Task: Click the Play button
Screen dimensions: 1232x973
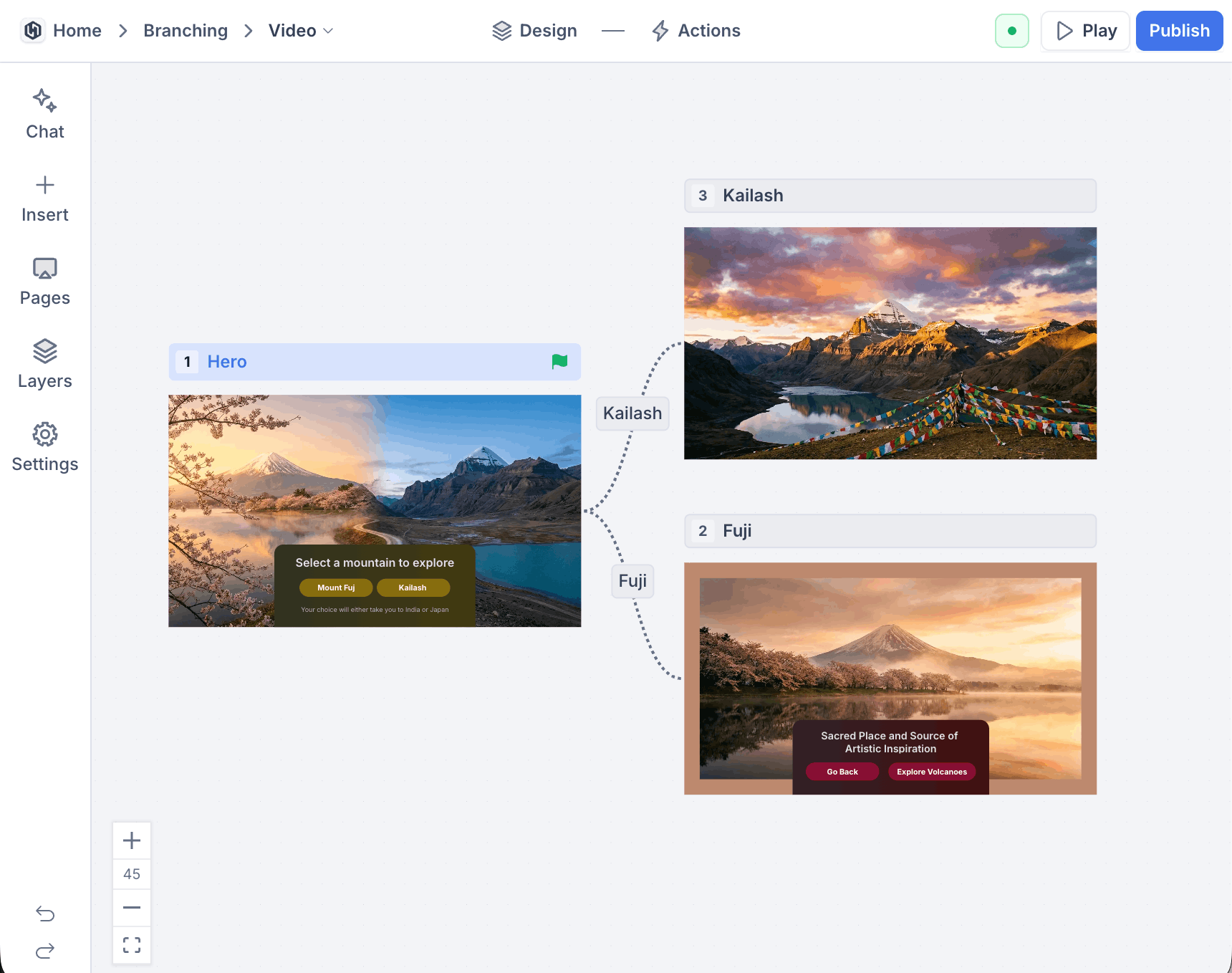Action: 1086,31
